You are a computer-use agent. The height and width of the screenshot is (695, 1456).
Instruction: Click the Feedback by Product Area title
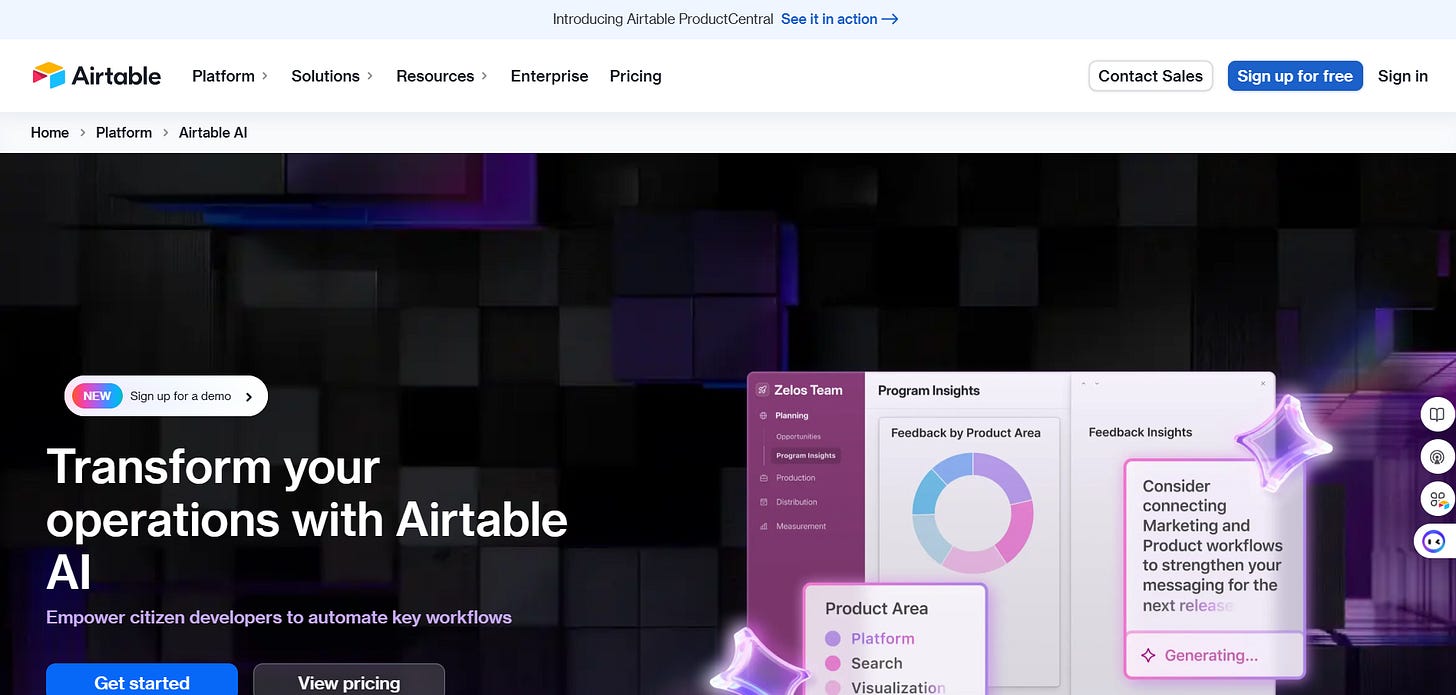tap(966, 433)
